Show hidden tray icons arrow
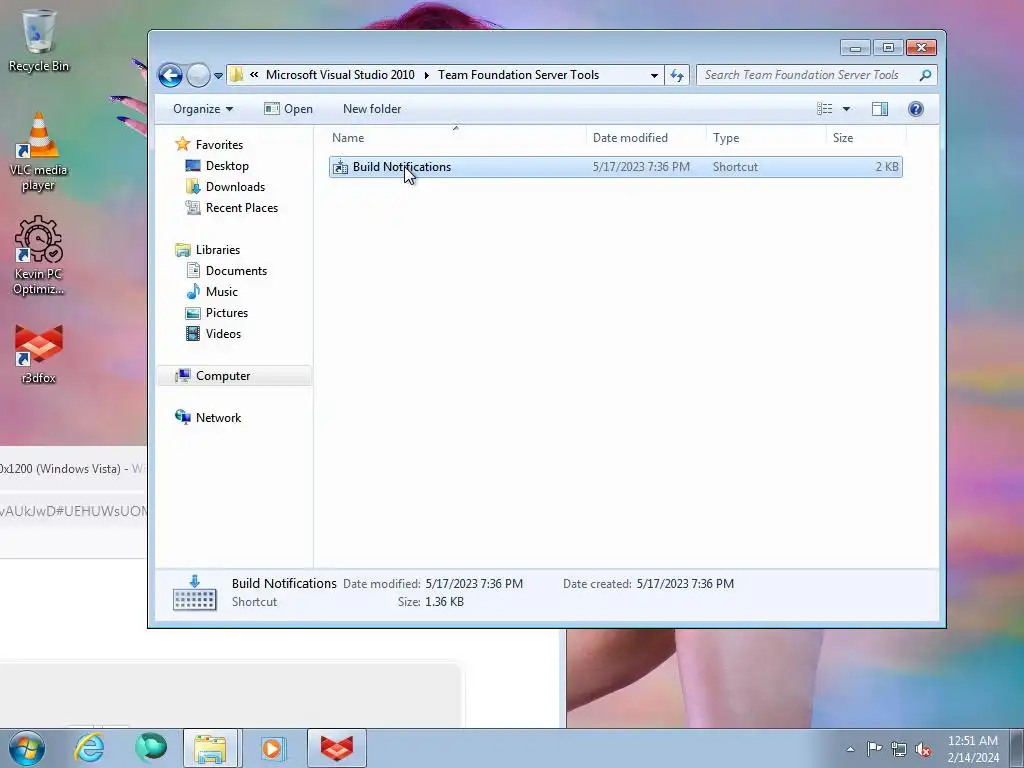This screenshot has width=1024, height=768. pos(850,749)
